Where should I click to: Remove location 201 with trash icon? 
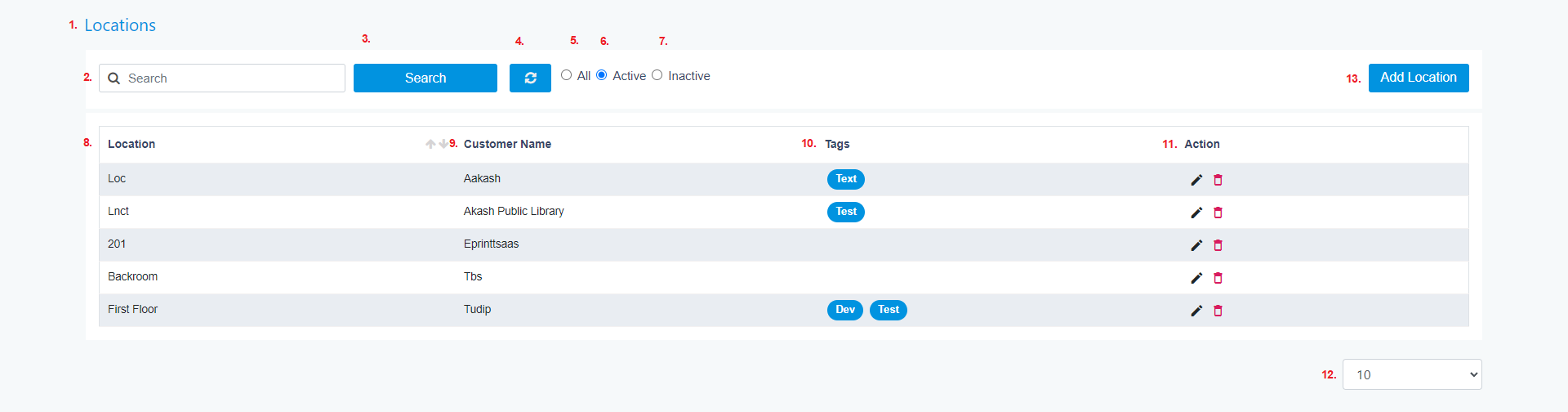[1218, 245]
